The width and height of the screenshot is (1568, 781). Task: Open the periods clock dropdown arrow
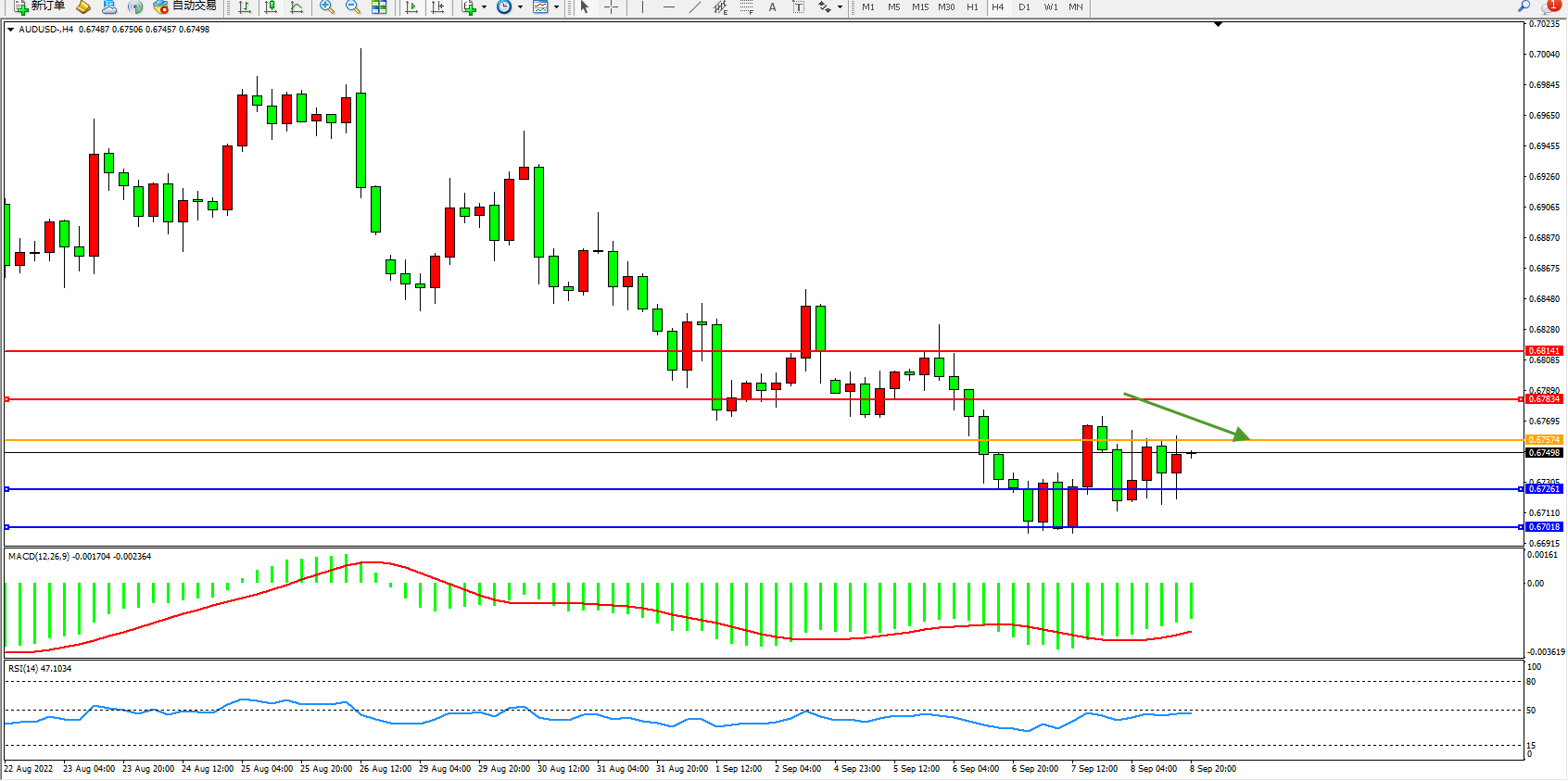(520, 7)
